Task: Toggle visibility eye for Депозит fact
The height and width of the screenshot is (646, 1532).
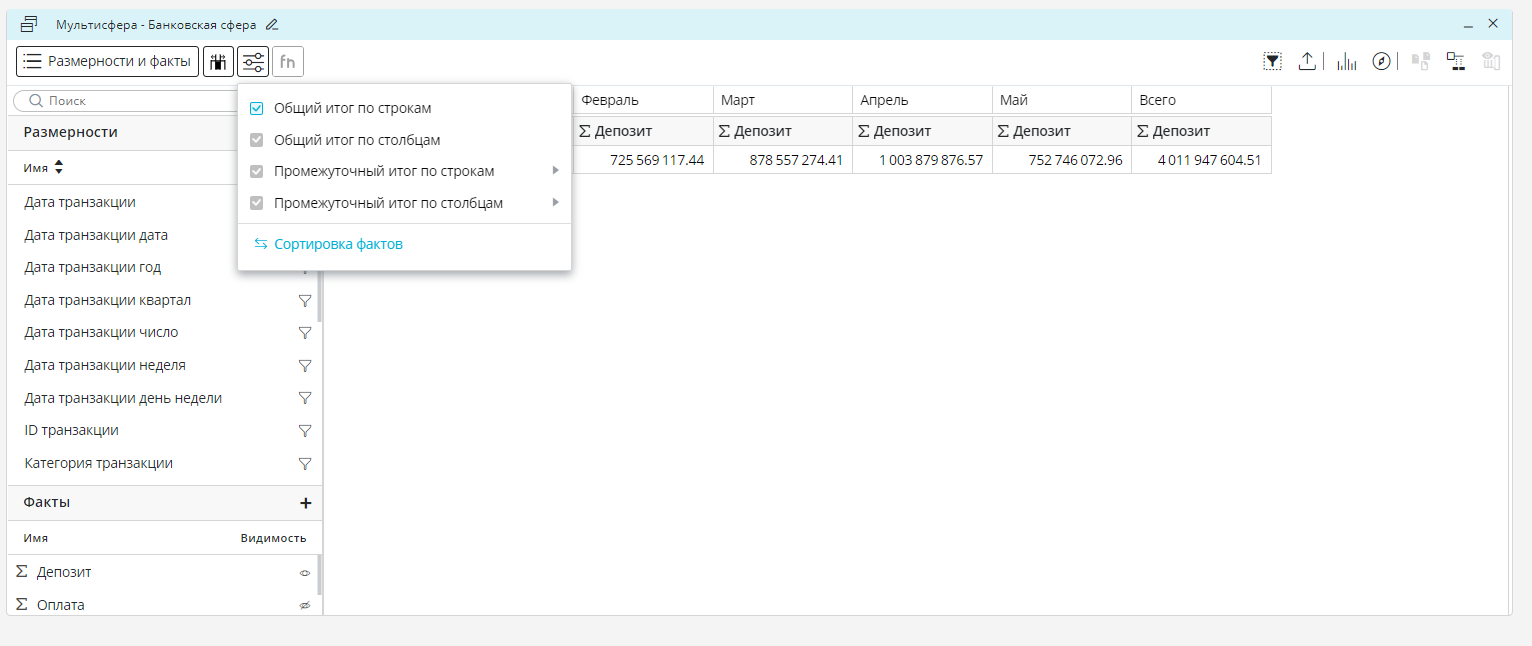Action: point(305,573)
